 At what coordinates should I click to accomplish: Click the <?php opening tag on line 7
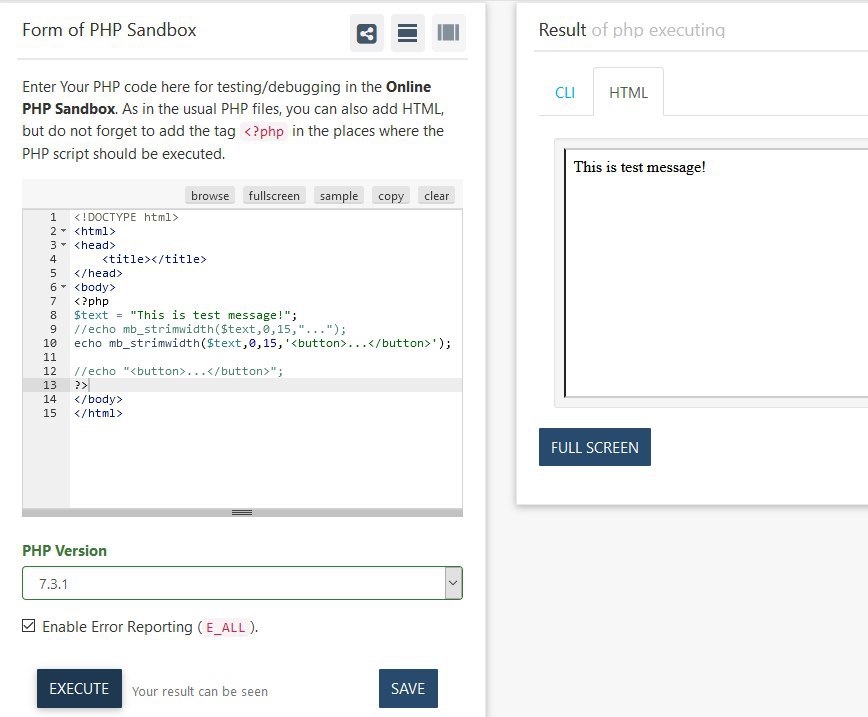[x=91, y=301]
